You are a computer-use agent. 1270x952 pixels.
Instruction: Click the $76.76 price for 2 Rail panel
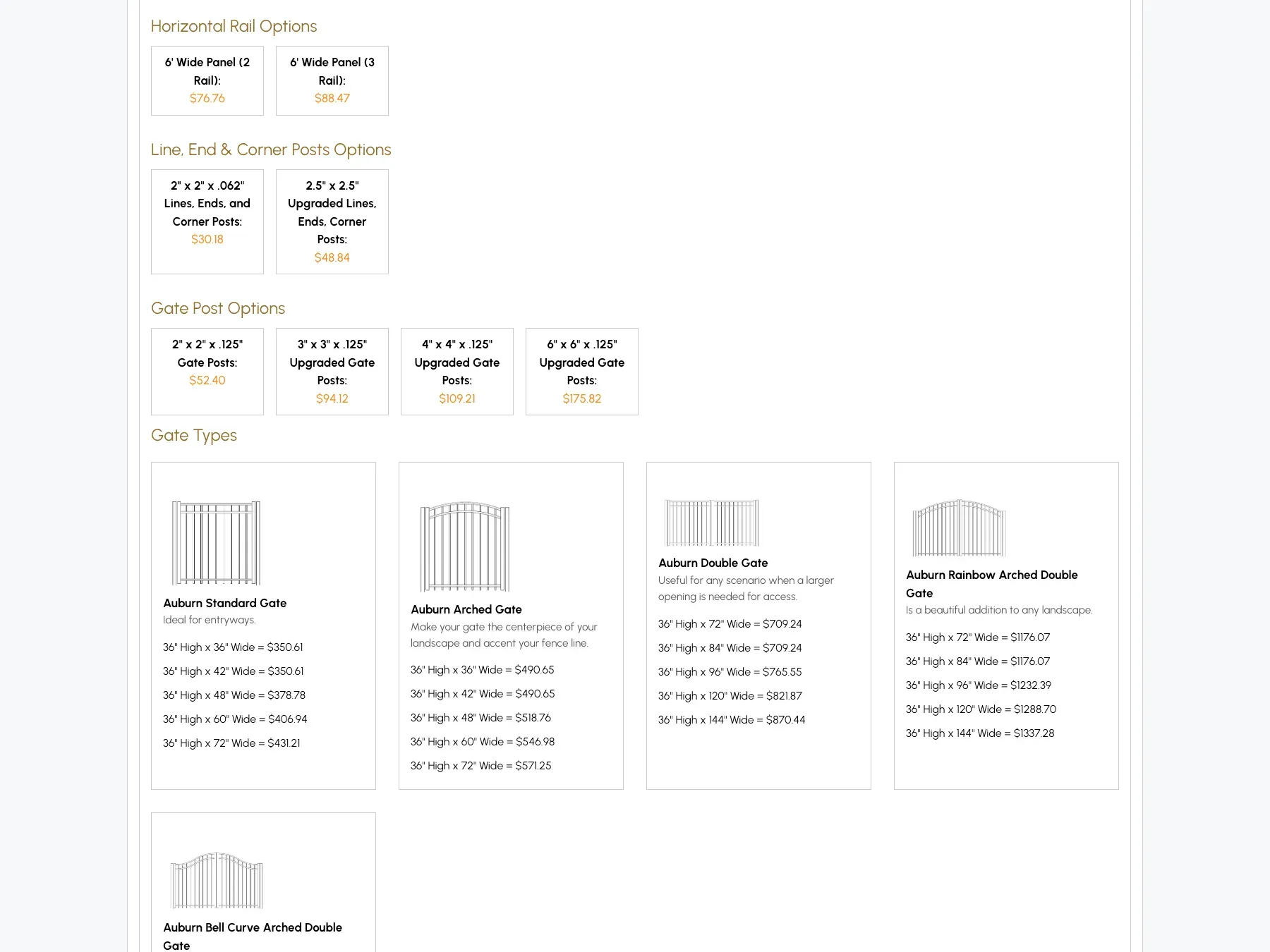(207, 98)
